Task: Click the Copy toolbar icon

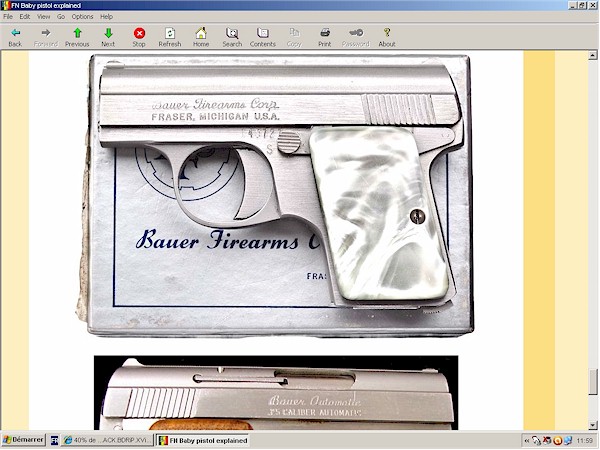Action: coord(294,38)
